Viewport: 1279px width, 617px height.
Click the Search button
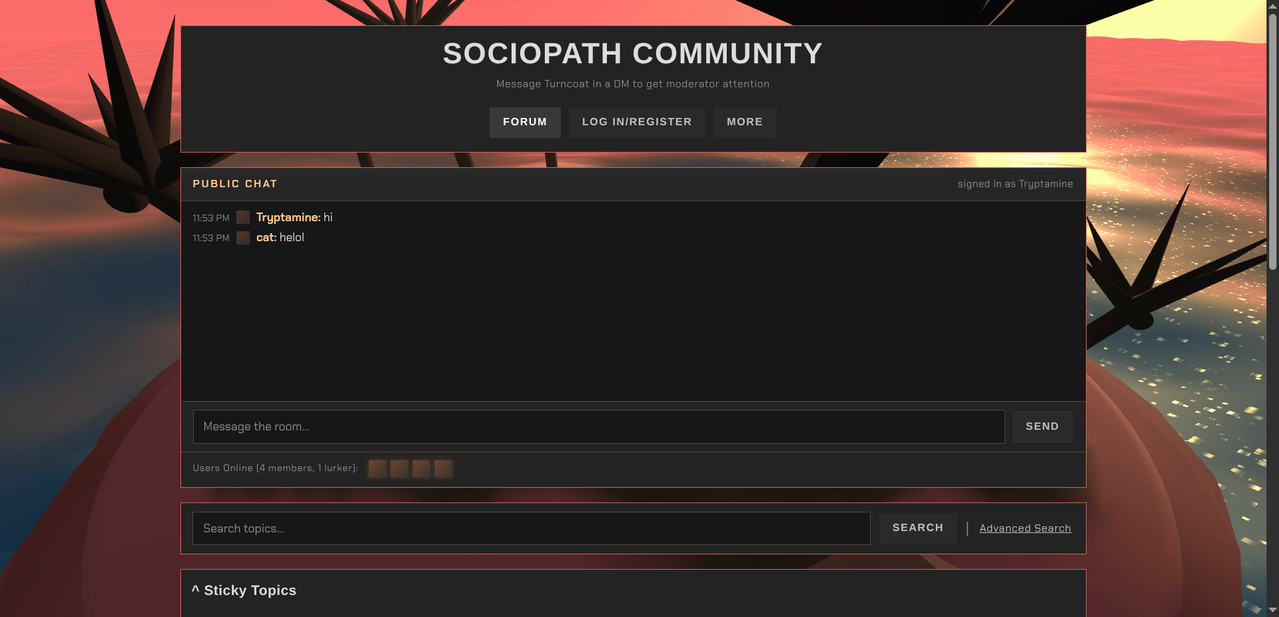[918, 528]
